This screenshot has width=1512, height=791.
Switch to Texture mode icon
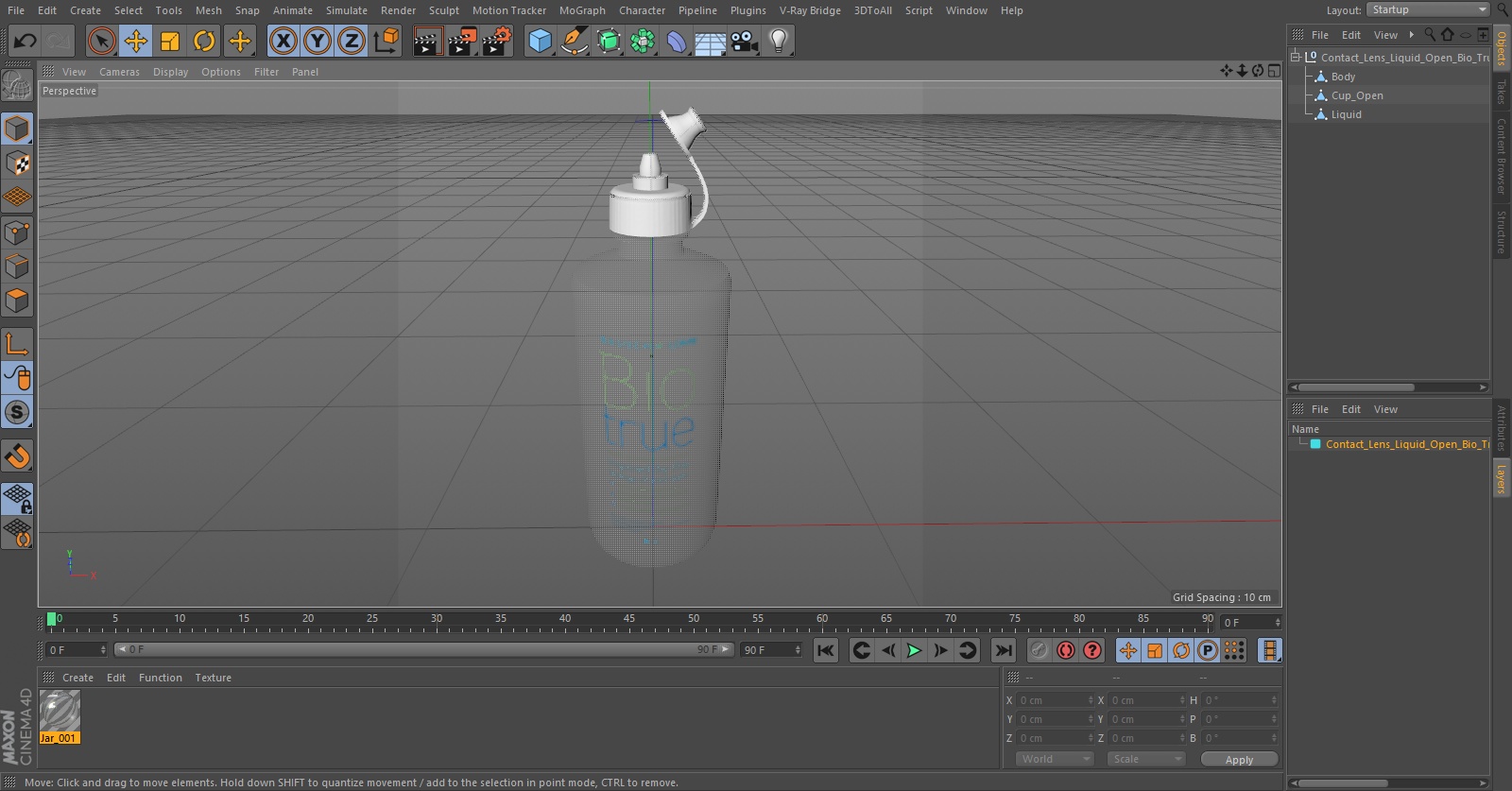(17, 163)
